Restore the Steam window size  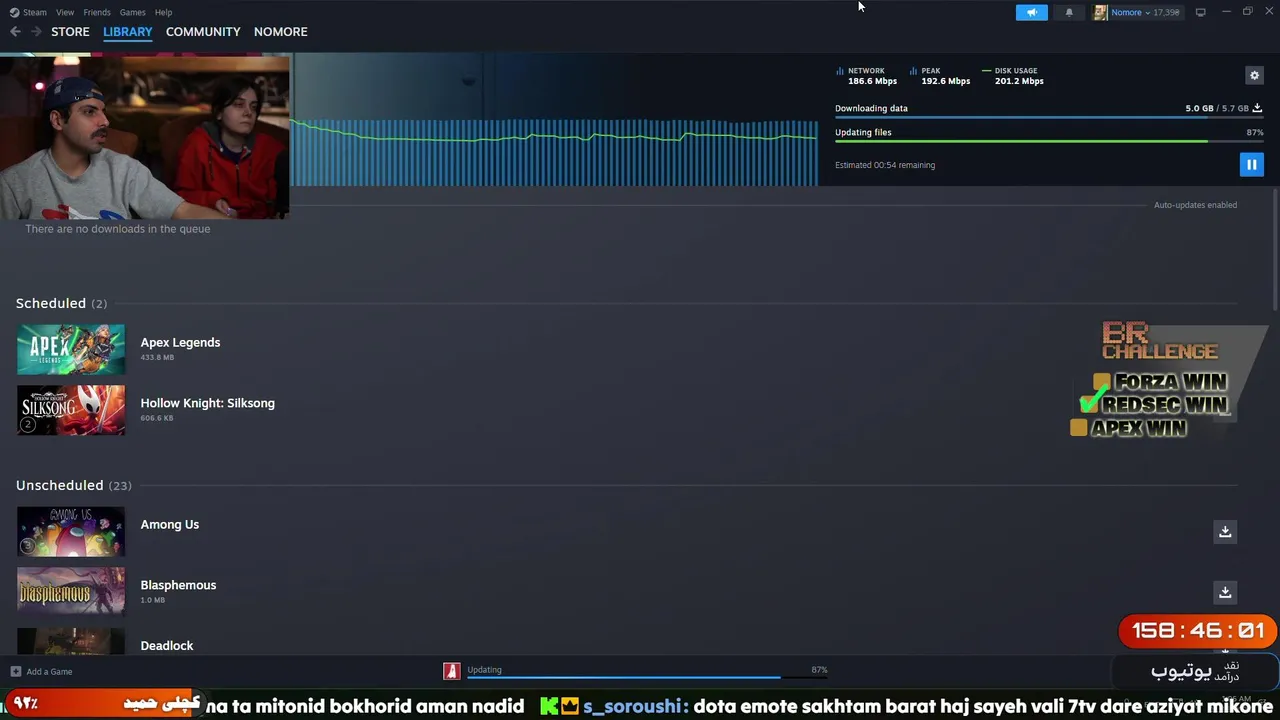click(x=1247, y=12)
